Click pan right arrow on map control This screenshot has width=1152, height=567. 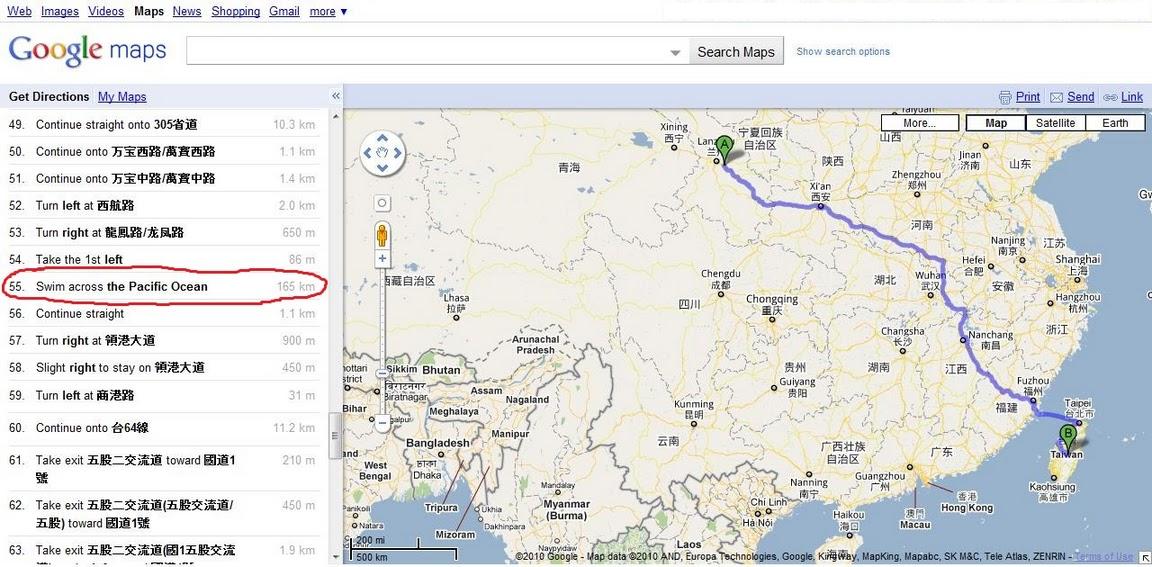397,153
